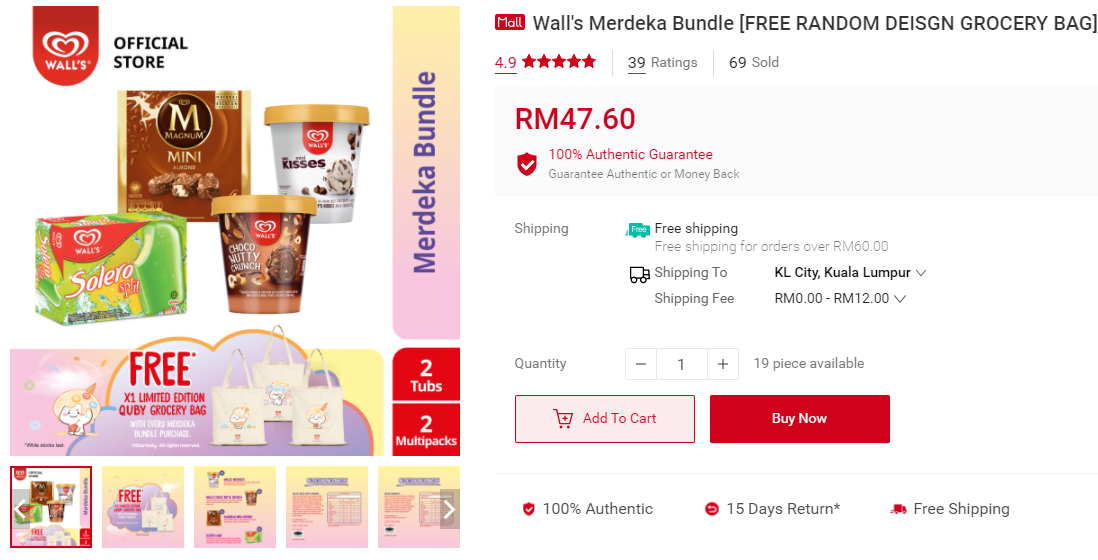1098x560 pixels.
Task: Select the free grocery bag thumbnail
Action: (x=143, y=507)
